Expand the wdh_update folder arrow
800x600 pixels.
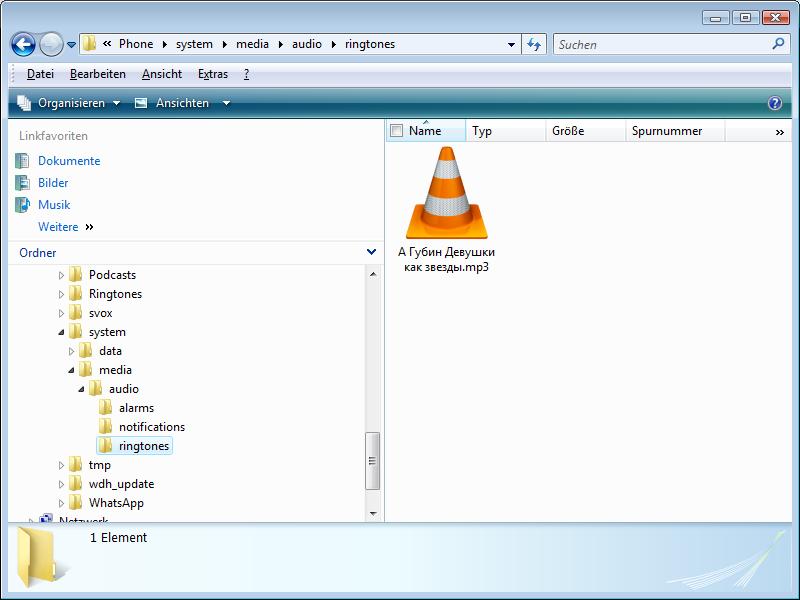pyautogui.click(x=61, y=484)
